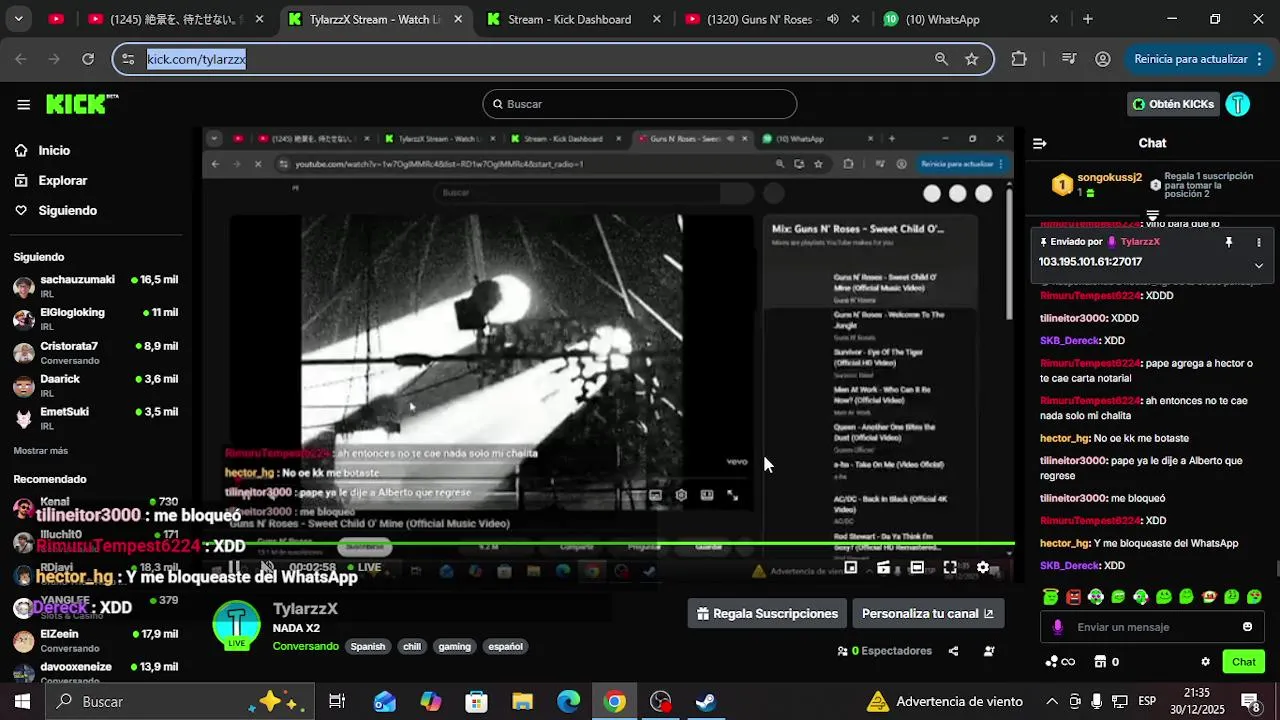Show hidden system tray icons
1280x720 pixels.
(x=1052, y=702)
